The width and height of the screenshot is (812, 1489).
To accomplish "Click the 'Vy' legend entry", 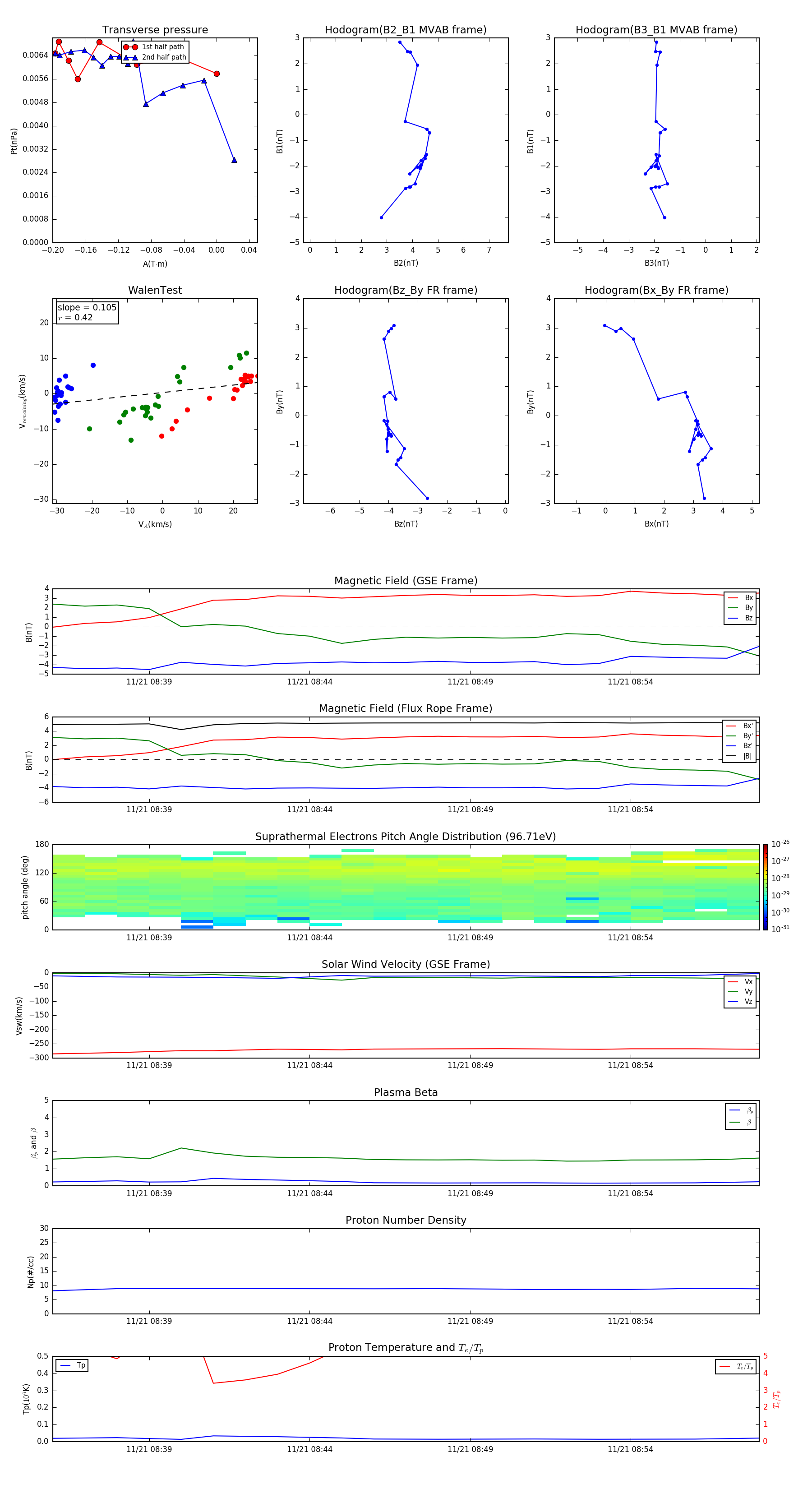I will tap(740, 991).
